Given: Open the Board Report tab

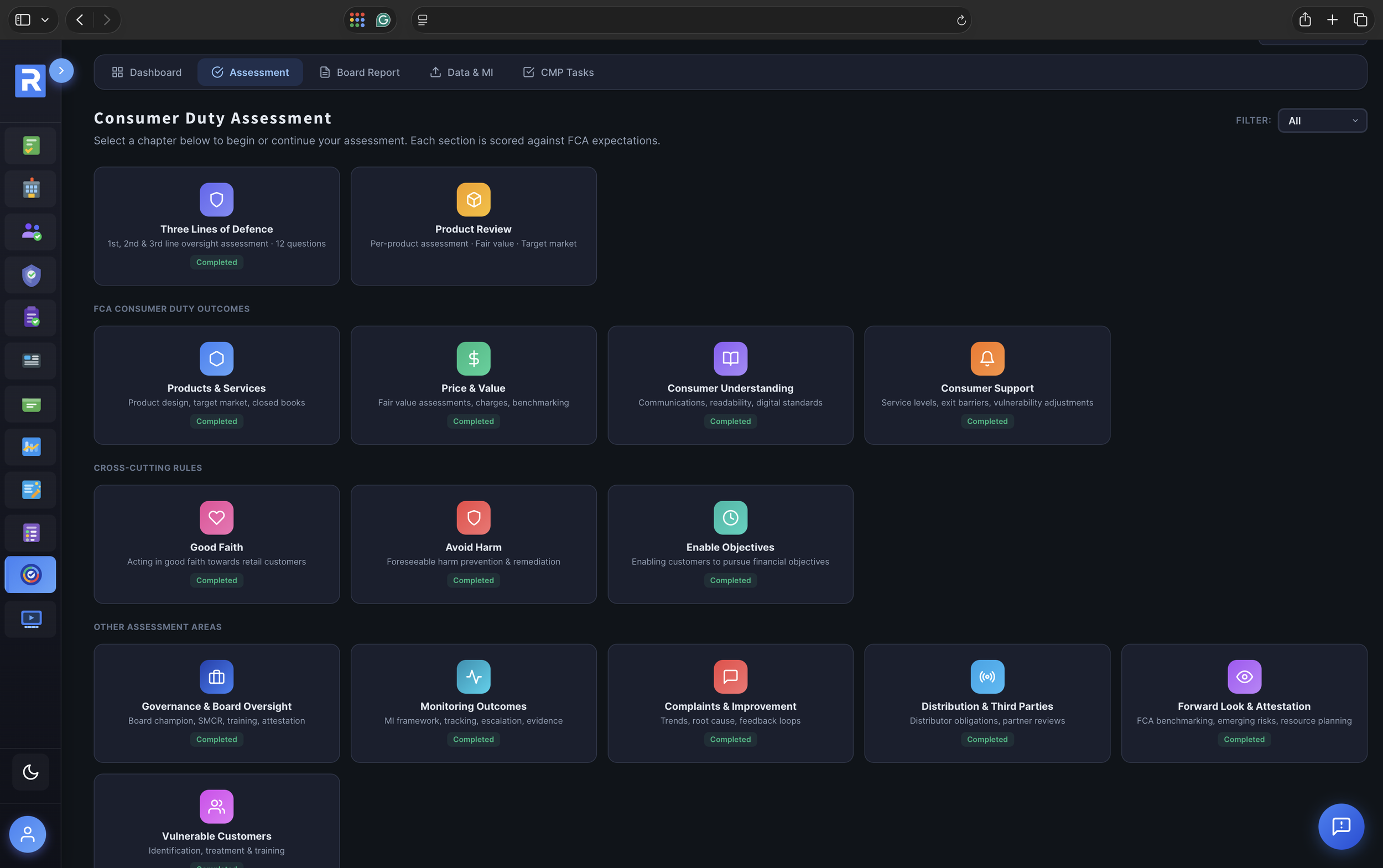Looking at the screenshot, I should (360, 72).
